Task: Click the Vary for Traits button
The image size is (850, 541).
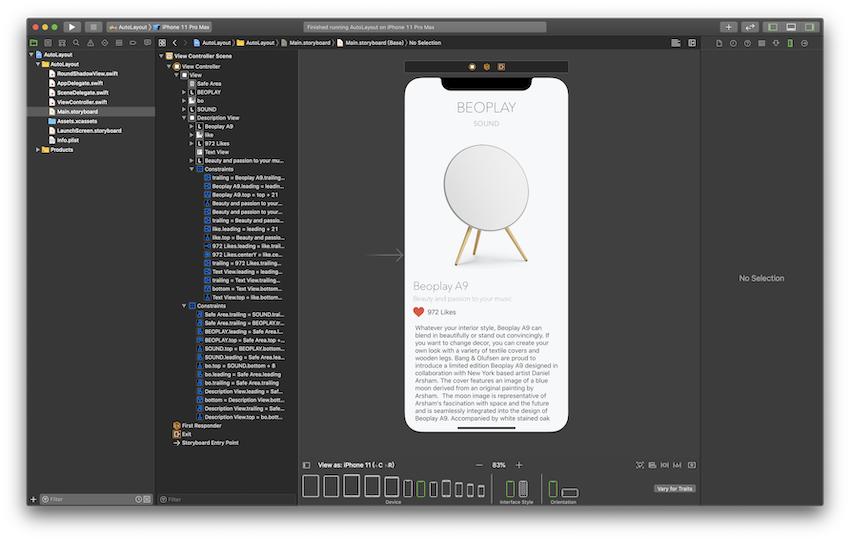Action: (x=674, y=488)
